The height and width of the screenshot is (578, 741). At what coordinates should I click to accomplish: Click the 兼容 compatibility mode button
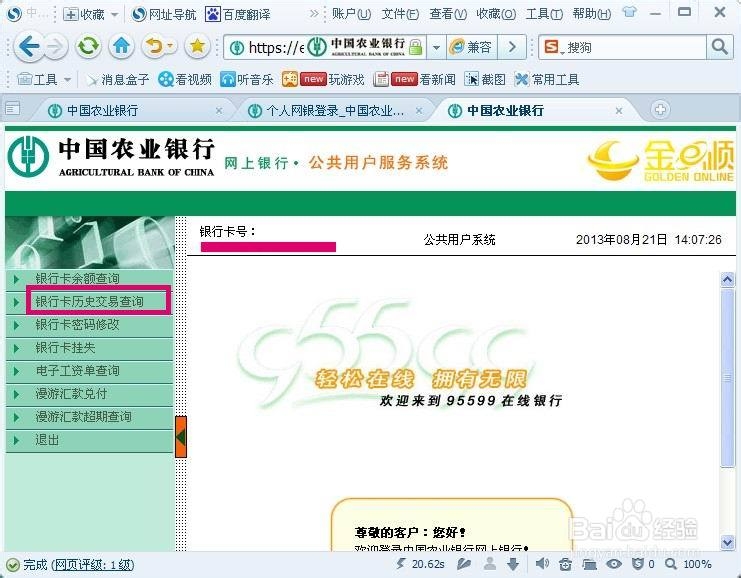click(x=471, y=47)
